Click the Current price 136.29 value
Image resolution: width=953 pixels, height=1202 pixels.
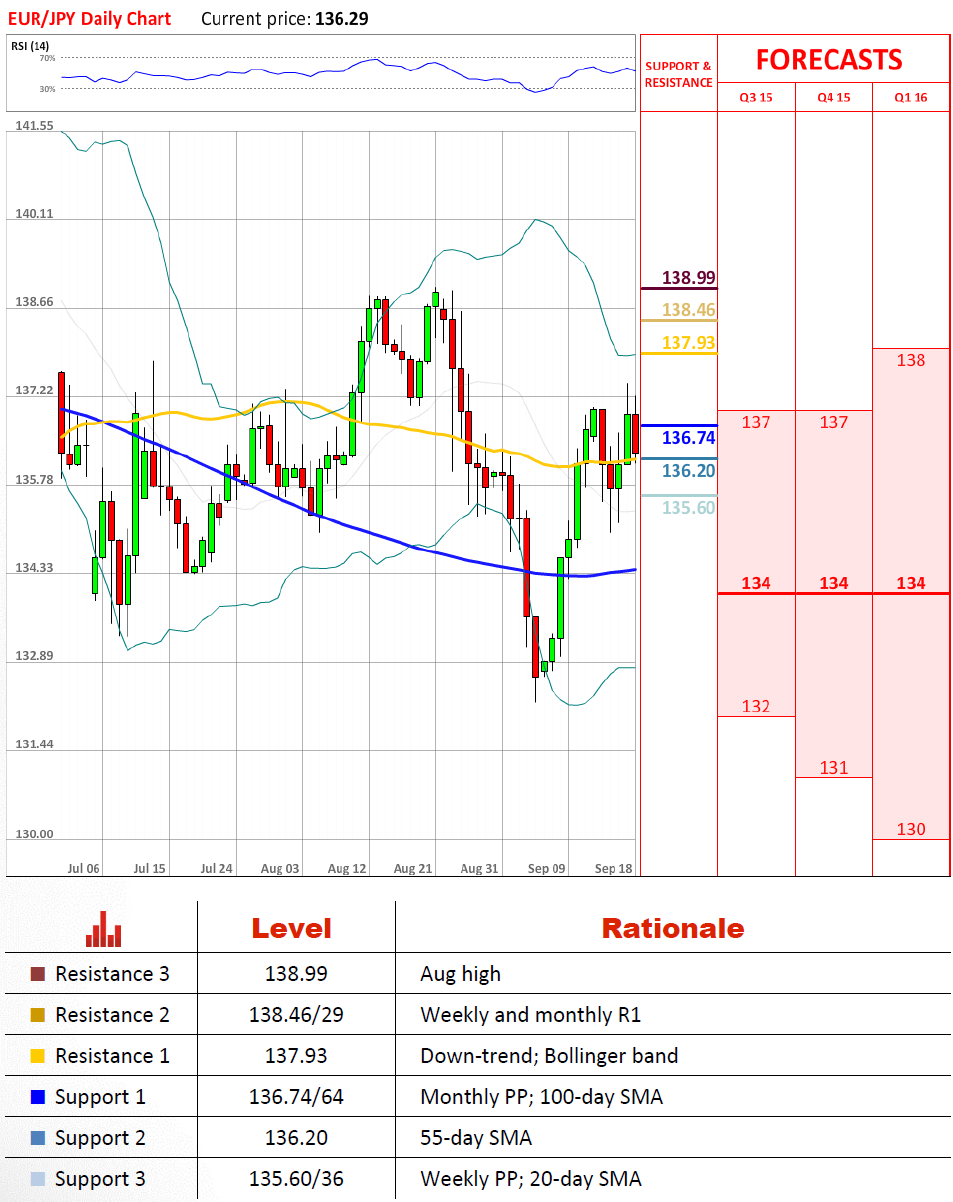(x=341, y=19)
